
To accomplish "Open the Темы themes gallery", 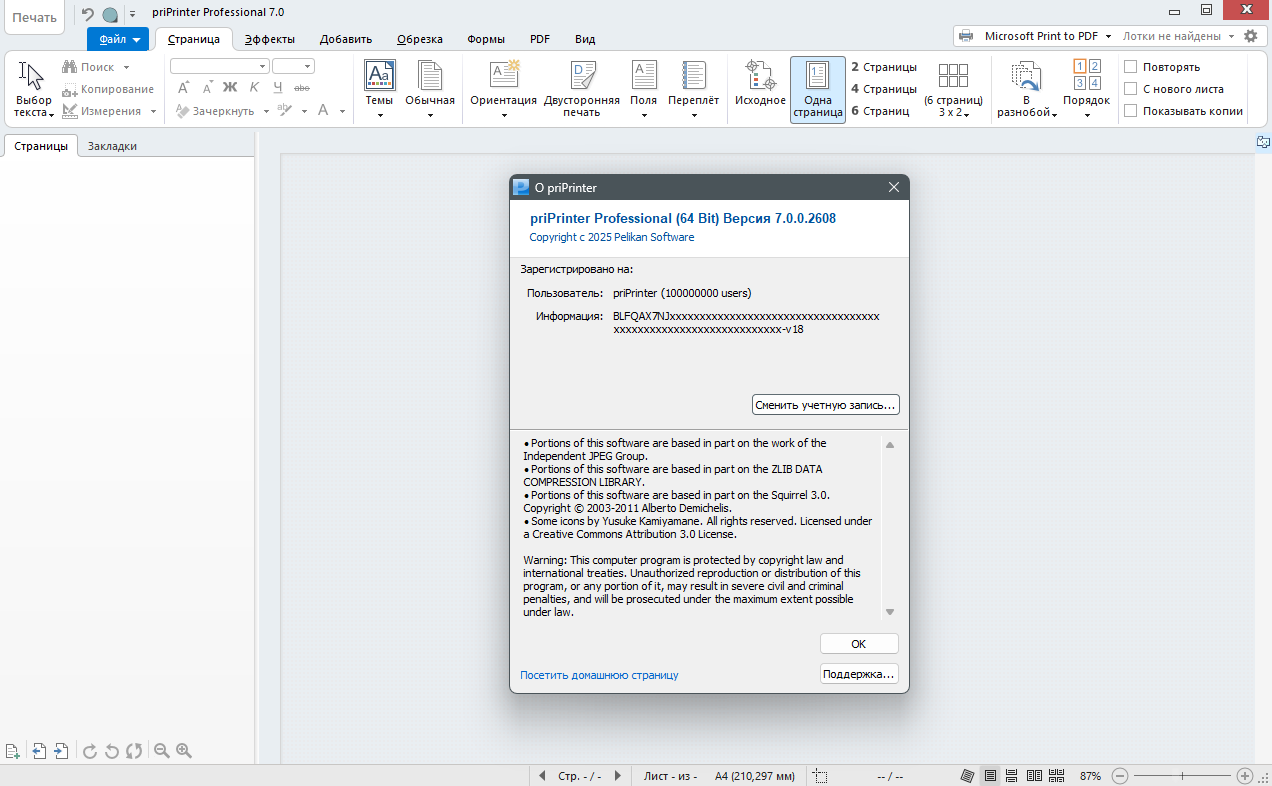I will pos(379,89).
